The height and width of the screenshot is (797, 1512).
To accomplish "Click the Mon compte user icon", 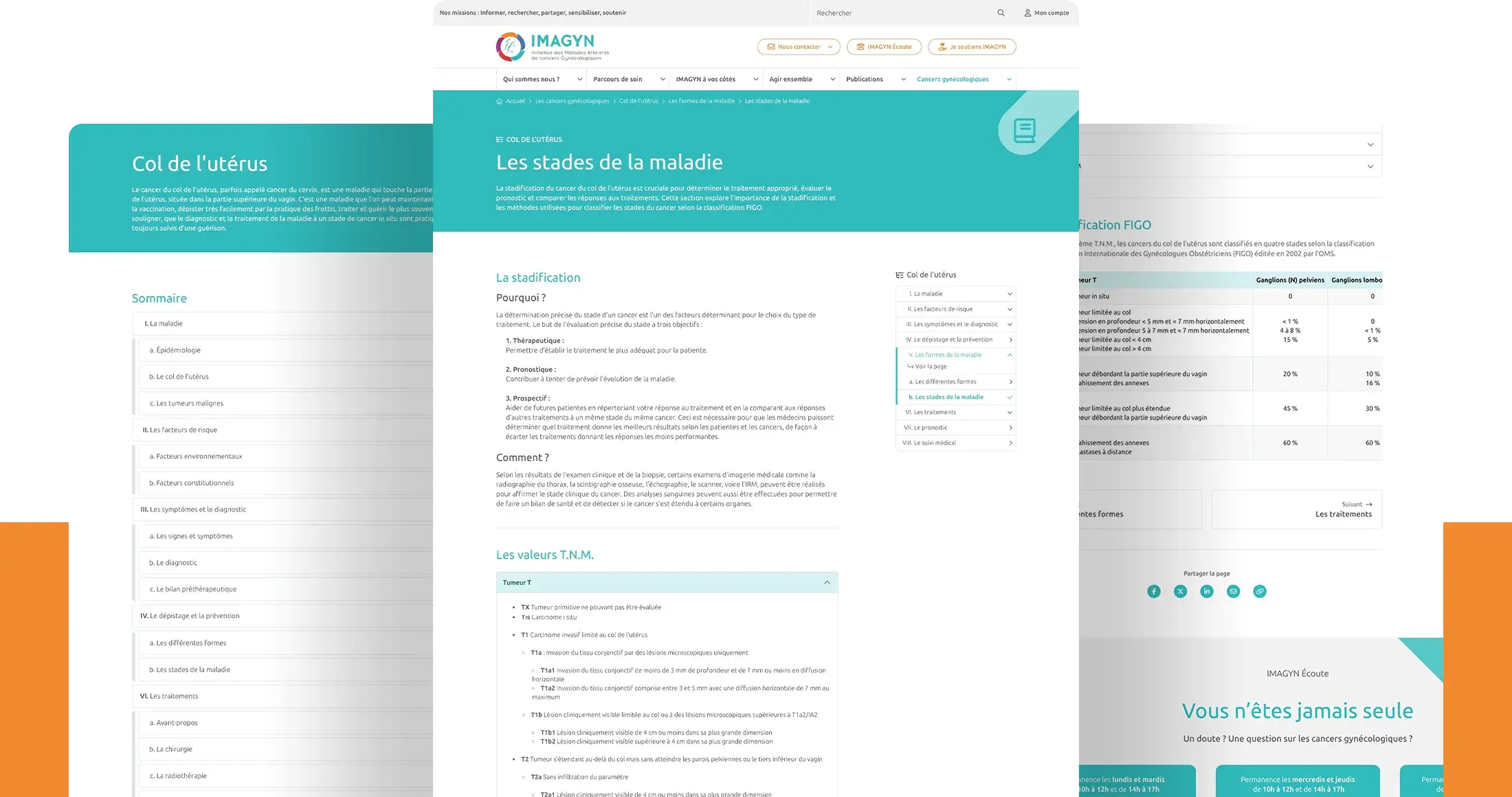I will click(1025, 12).
